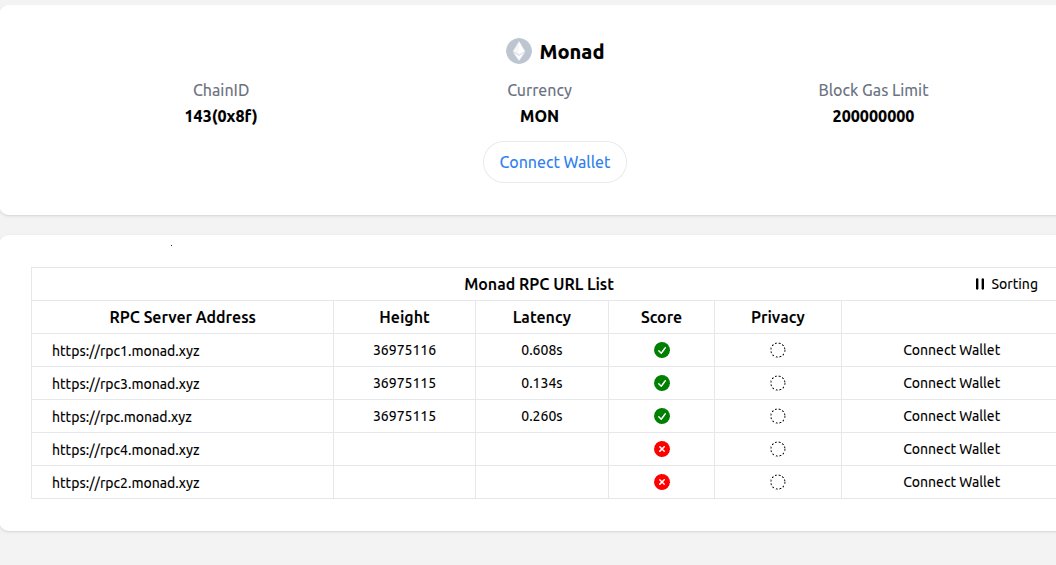Click the height value 36975116
1056x565 pixels.
pos(404,350)
